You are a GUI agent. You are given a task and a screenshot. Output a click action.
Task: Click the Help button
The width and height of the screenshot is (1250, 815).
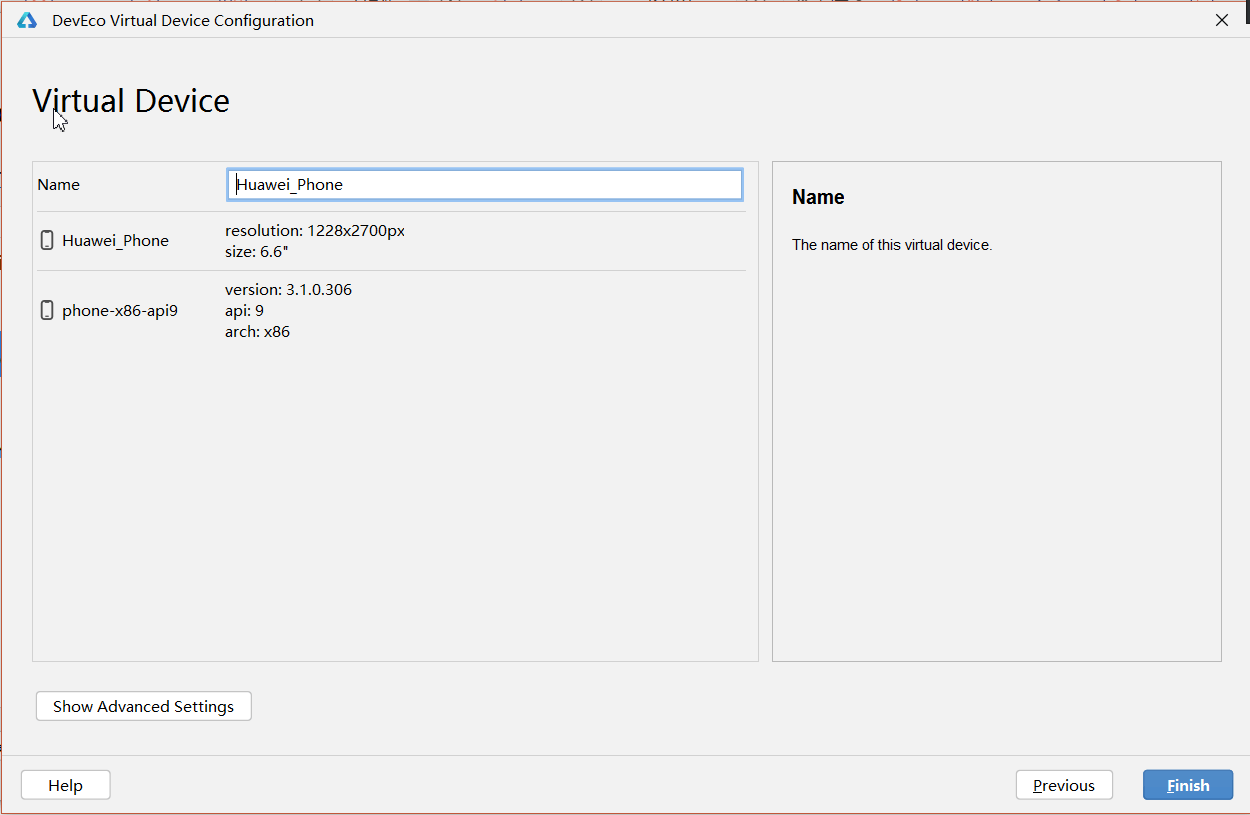click(x=65, y=785)
